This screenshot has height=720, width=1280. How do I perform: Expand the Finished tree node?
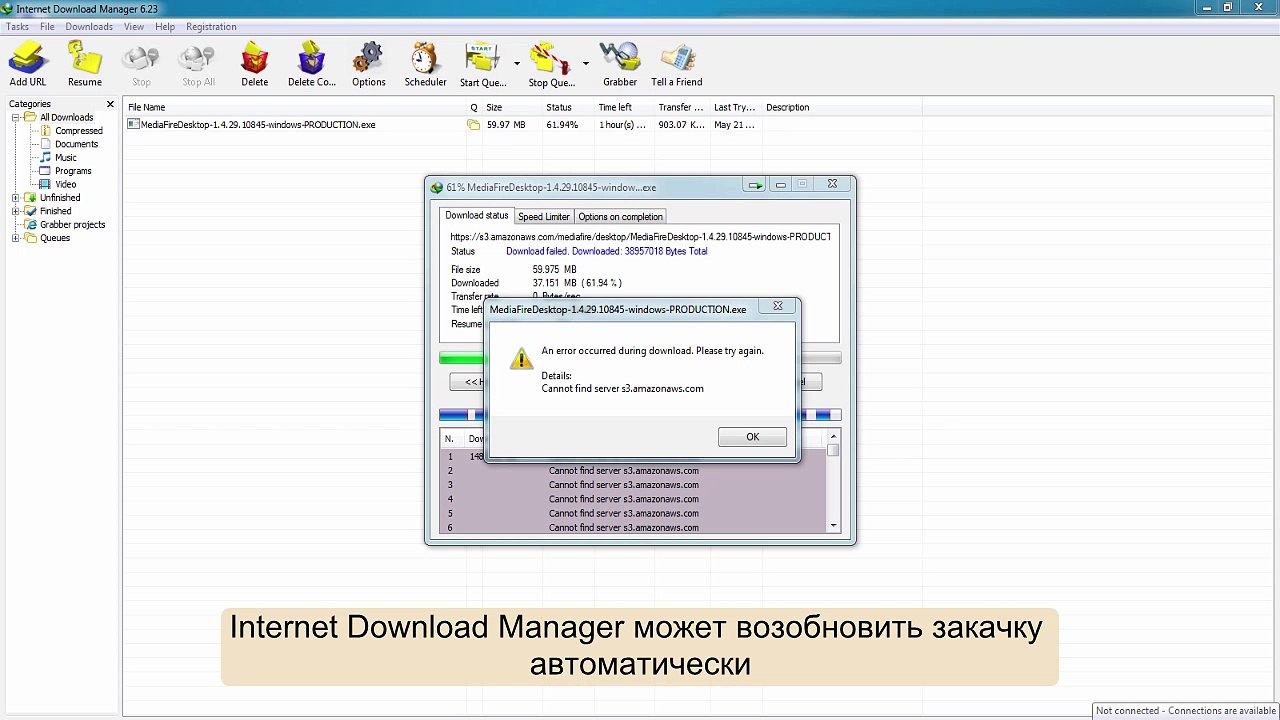(x=16, y=211)
